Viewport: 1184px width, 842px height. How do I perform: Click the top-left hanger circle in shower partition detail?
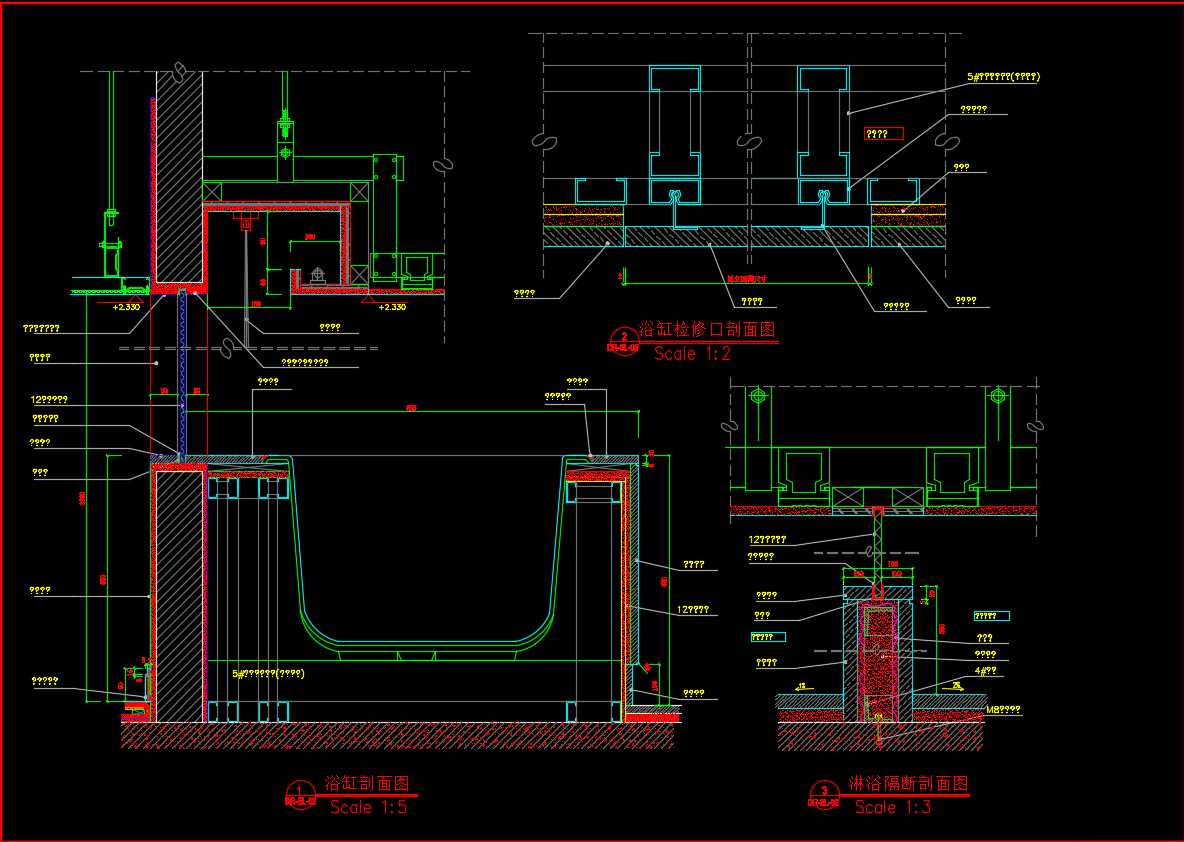coord(758,396)
